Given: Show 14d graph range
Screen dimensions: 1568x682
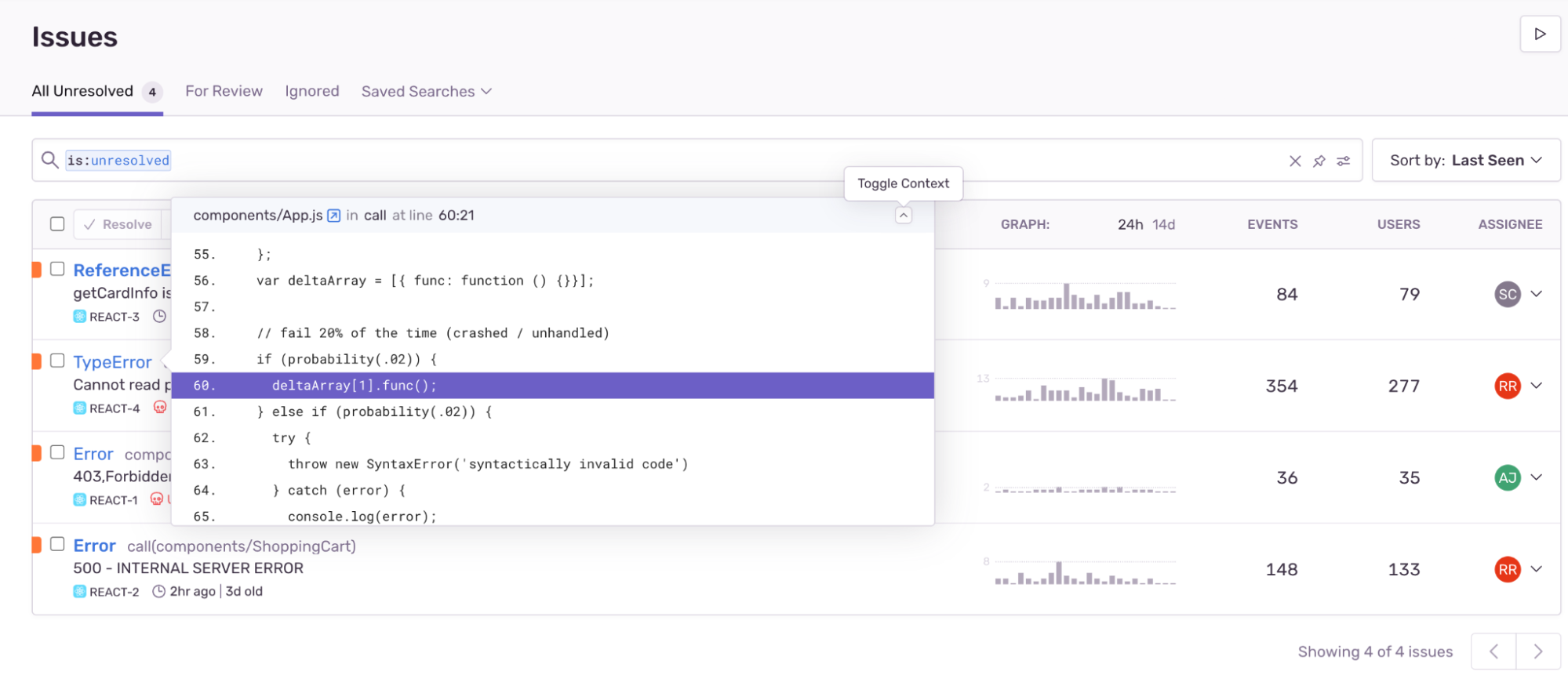Looking at the screenshot, I should tap(1163, 225).
